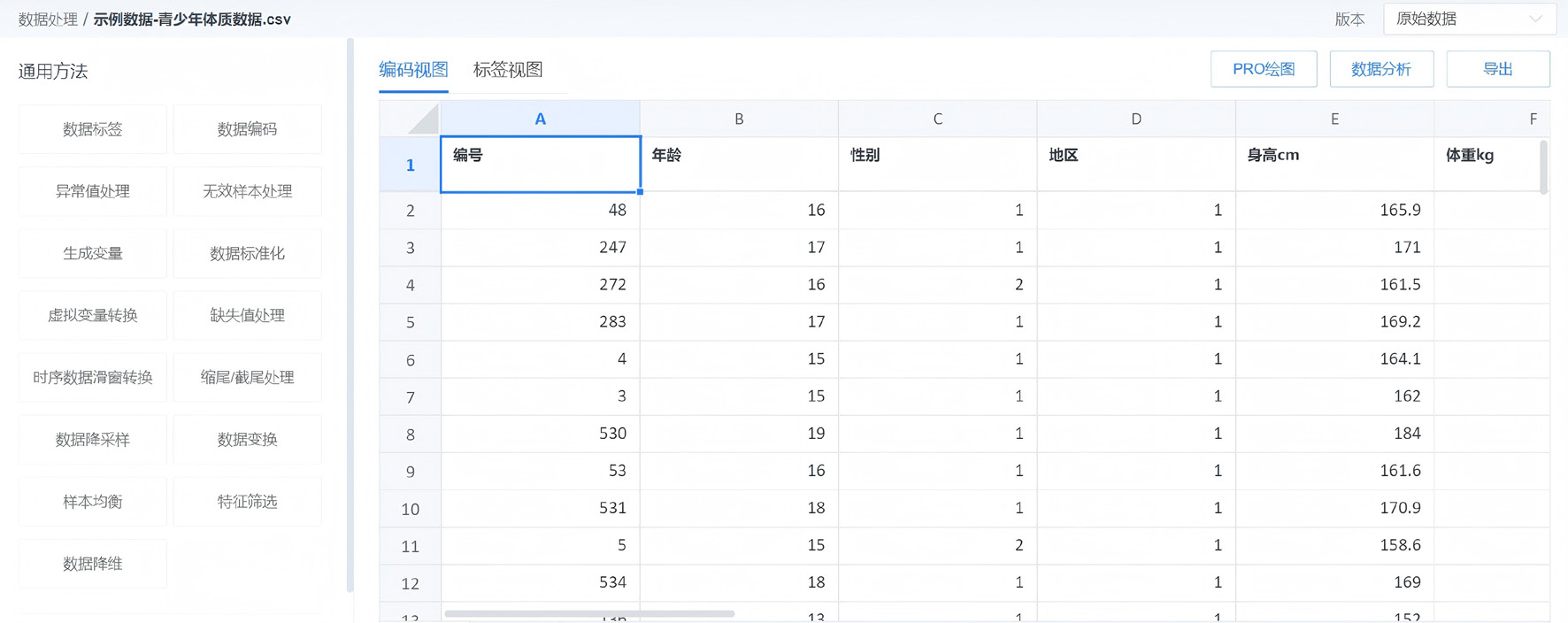
Task: Select column header F
Action: pyautogui.click(x=1492, y=119)
